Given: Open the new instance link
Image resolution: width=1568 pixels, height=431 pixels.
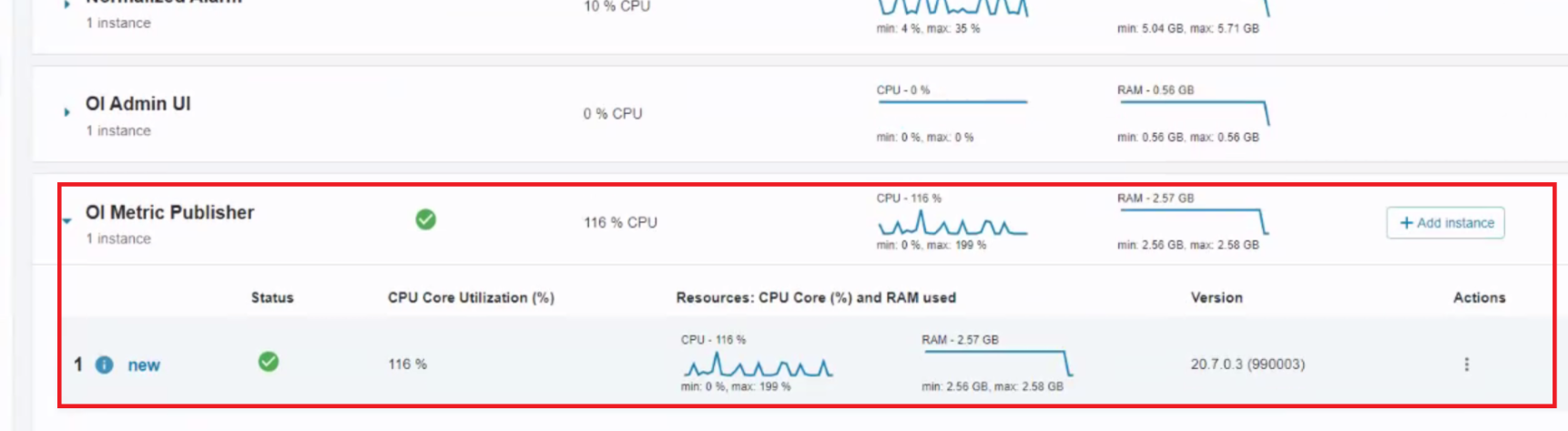Looking at the screenshot, I should point(144,364).
